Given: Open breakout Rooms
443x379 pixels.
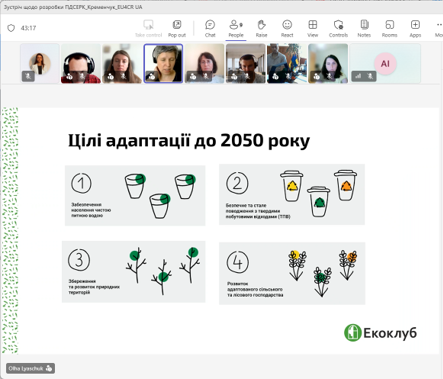Looking at the screenshot, I should [x=389, y=28].
